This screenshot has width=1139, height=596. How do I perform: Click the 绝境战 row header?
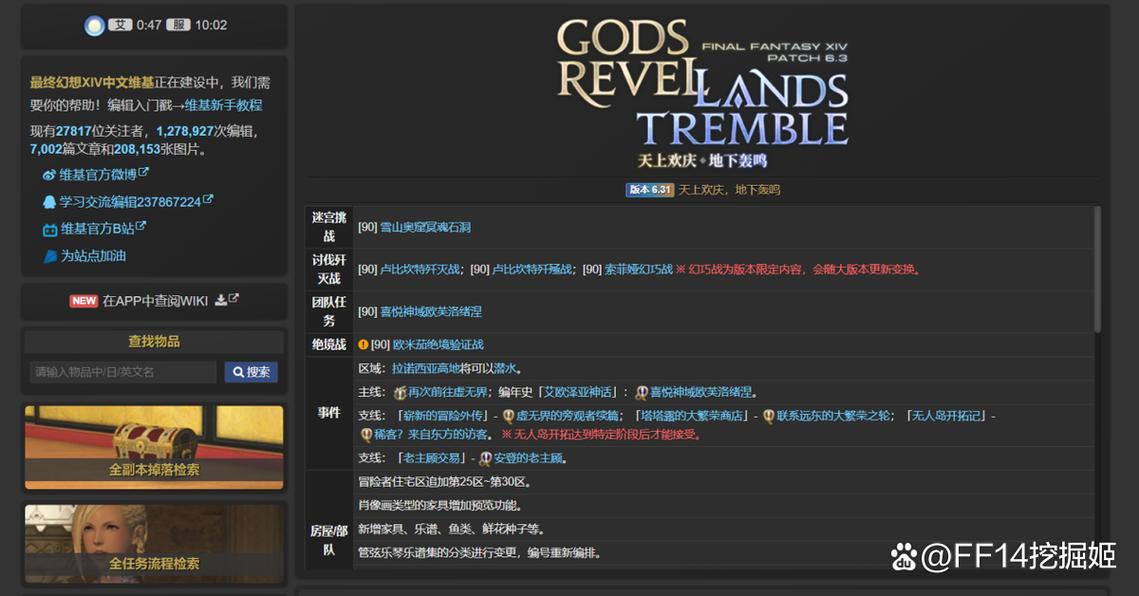(329, 345)
